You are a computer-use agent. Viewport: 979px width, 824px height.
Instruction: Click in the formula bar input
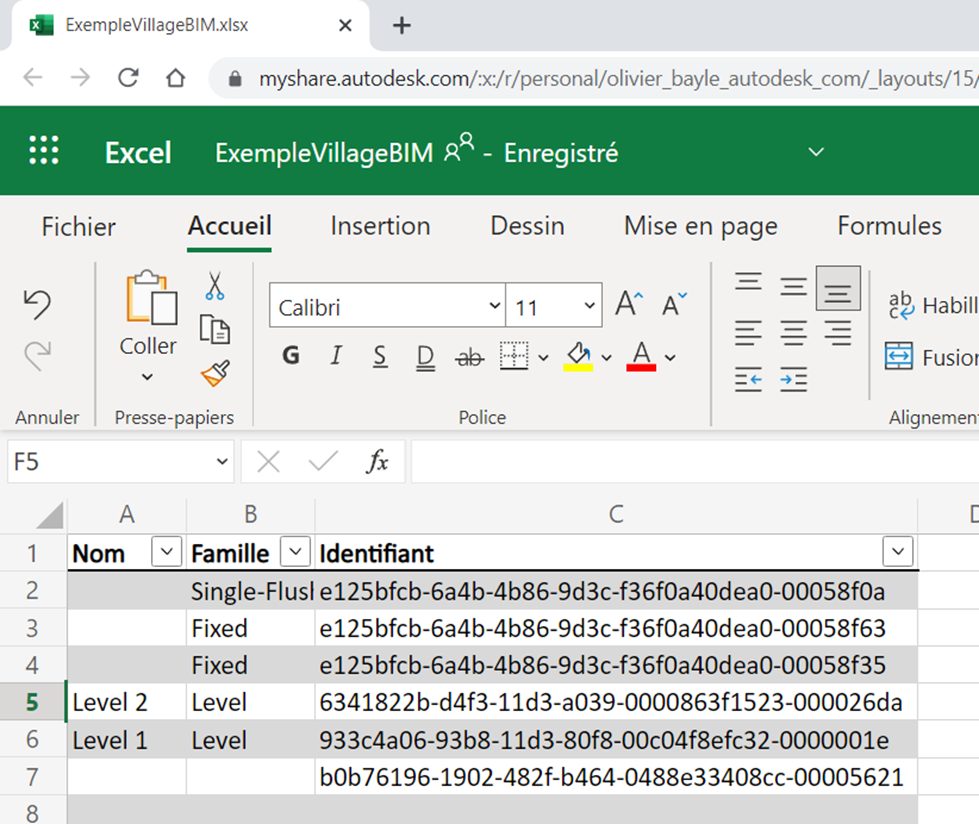695,462
